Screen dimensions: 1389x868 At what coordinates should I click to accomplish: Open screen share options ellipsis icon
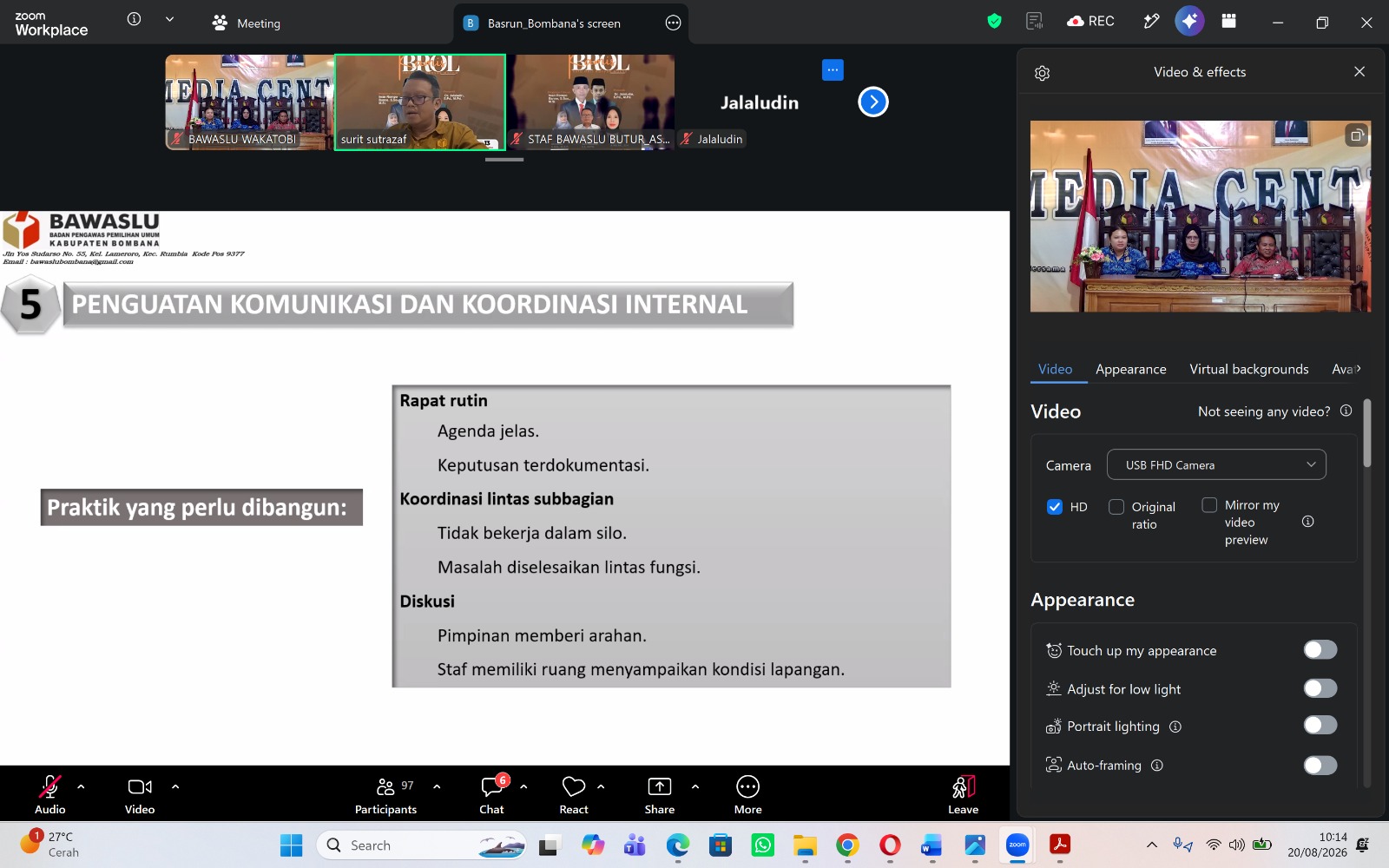click(x=673, y=23)
